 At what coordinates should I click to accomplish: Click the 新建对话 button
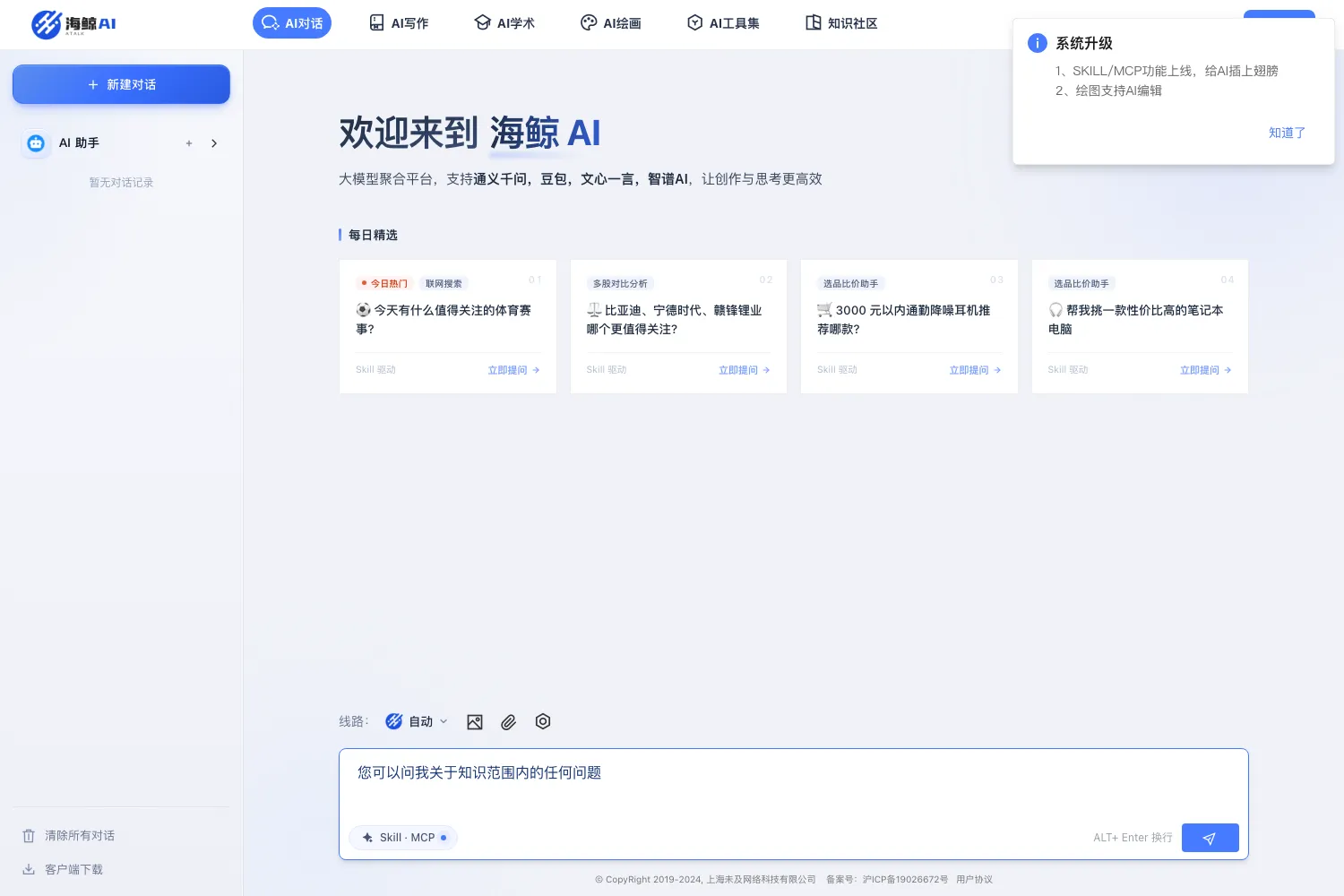121,84
